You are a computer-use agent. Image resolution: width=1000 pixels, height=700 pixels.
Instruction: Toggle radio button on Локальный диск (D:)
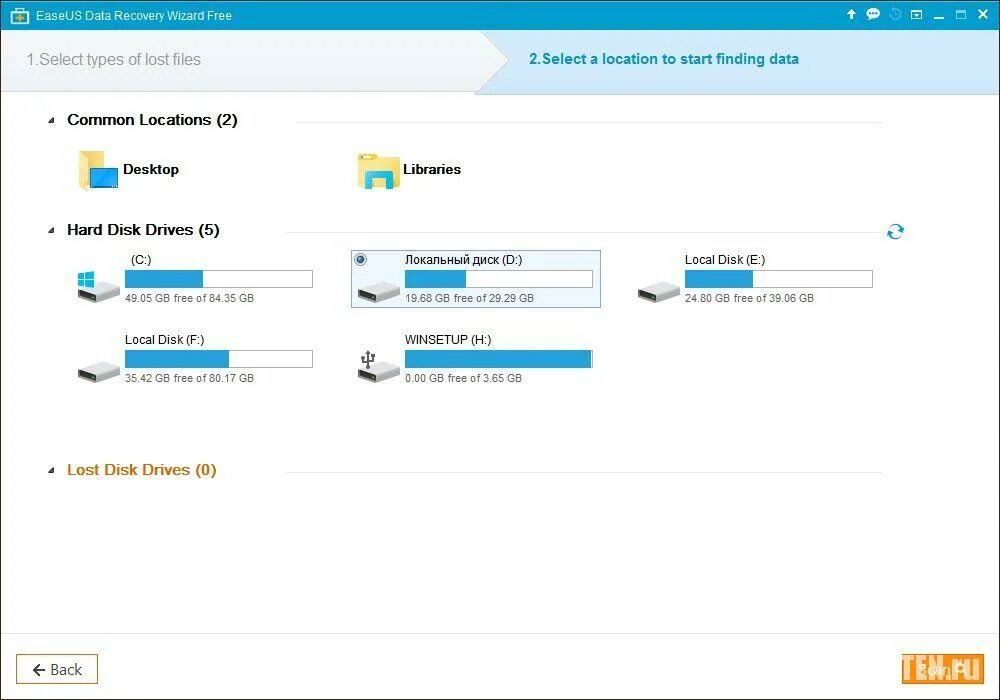[361, 259]
